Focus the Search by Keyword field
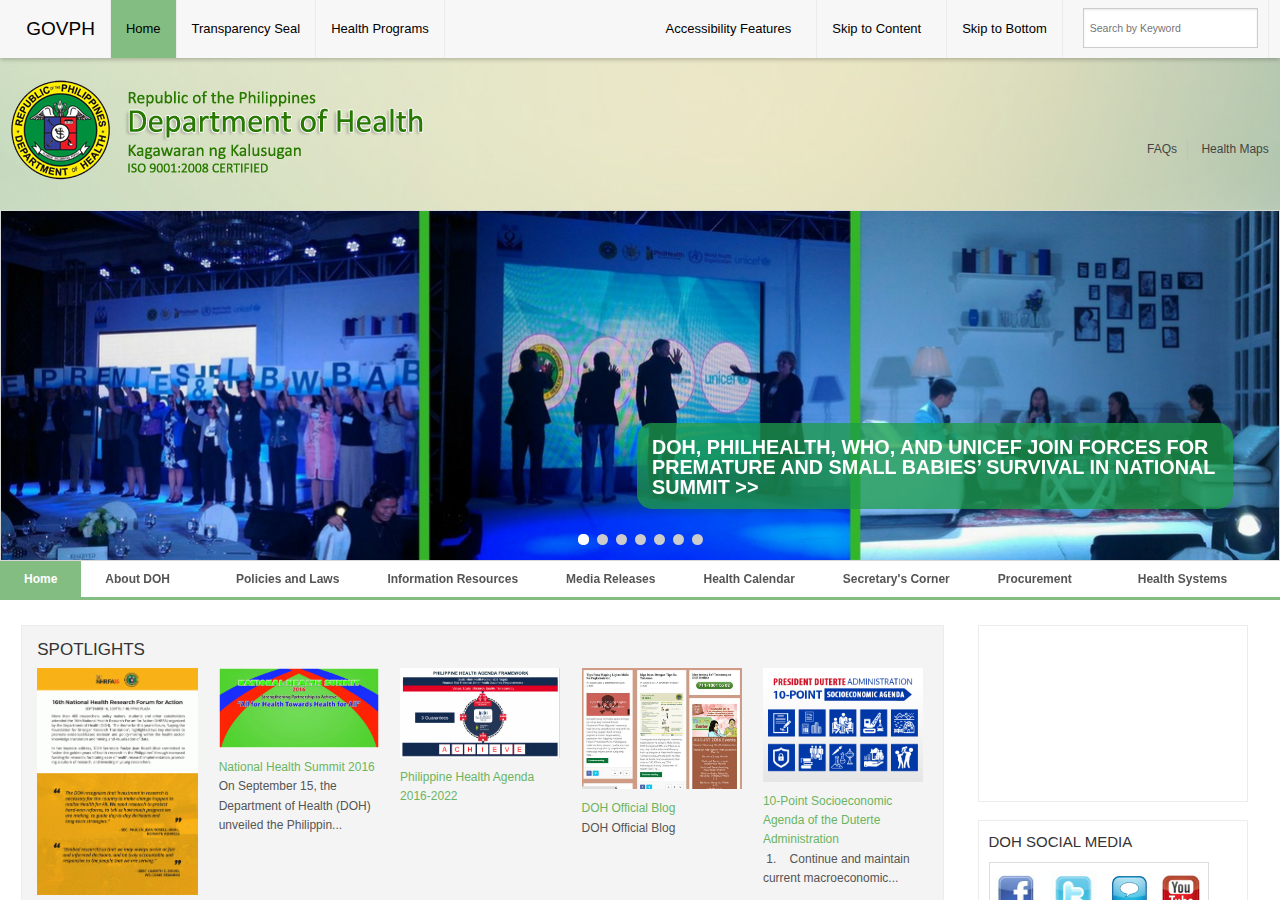Viewport: 1280px width, 900px height. [1170, 28]
